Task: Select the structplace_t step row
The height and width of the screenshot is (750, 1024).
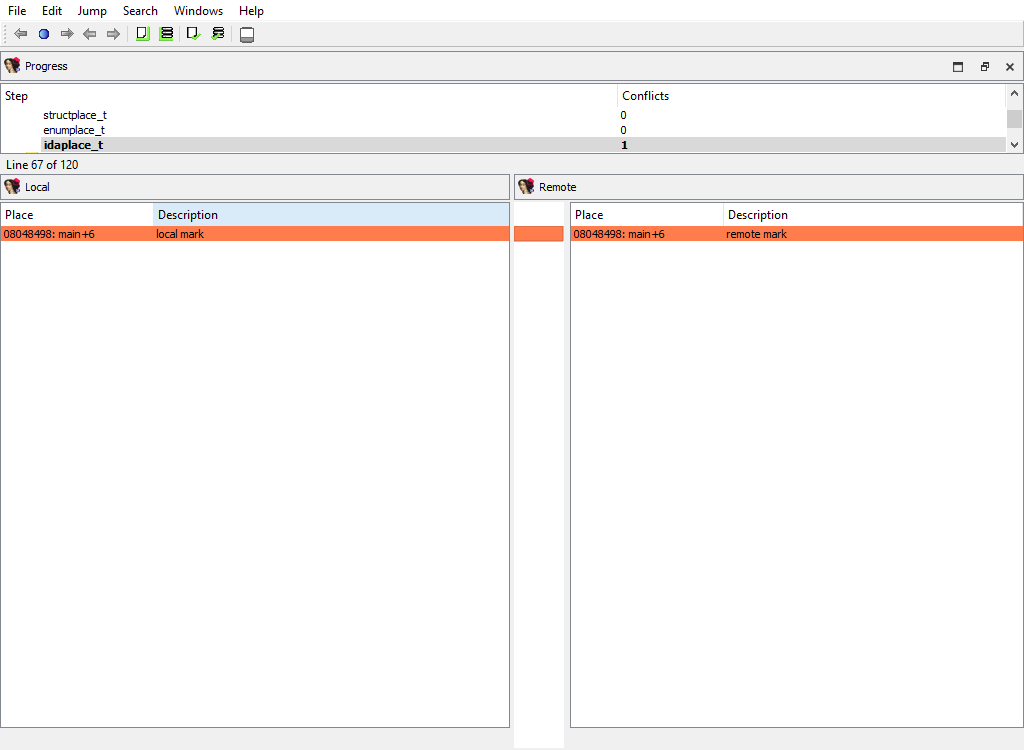Action: pyautogui.click(x=75, y=115)
